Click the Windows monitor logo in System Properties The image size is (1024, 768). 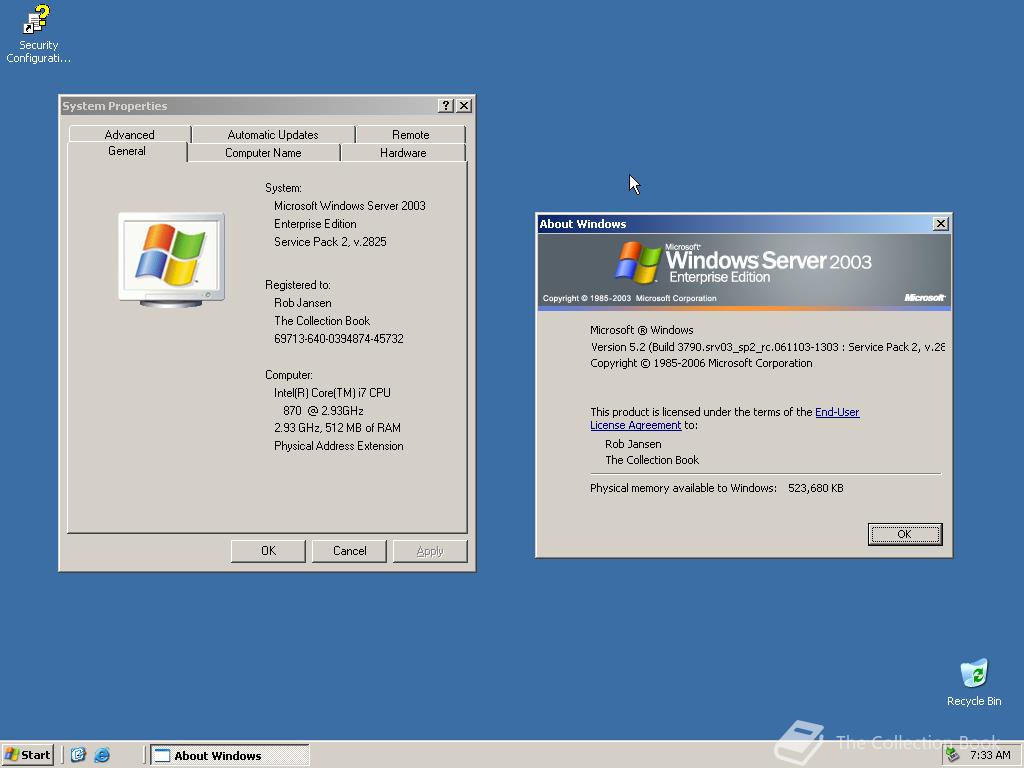click(x=172, y=260)
